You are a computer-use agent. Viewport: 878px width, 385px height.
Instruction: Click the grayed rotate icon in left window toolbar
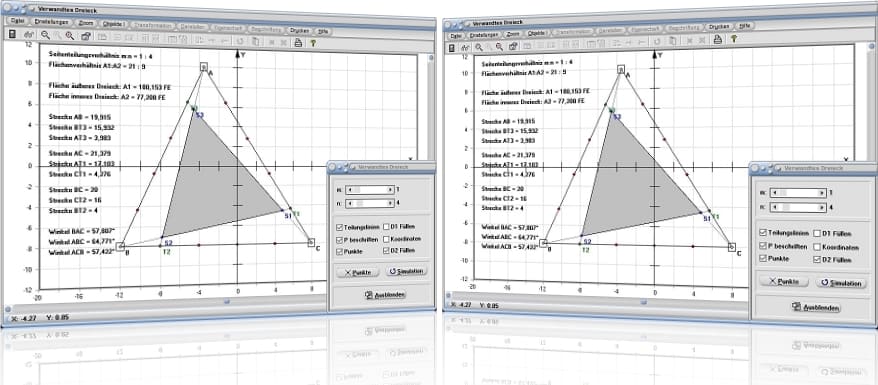pyautogui.click(x=240, y=40)
